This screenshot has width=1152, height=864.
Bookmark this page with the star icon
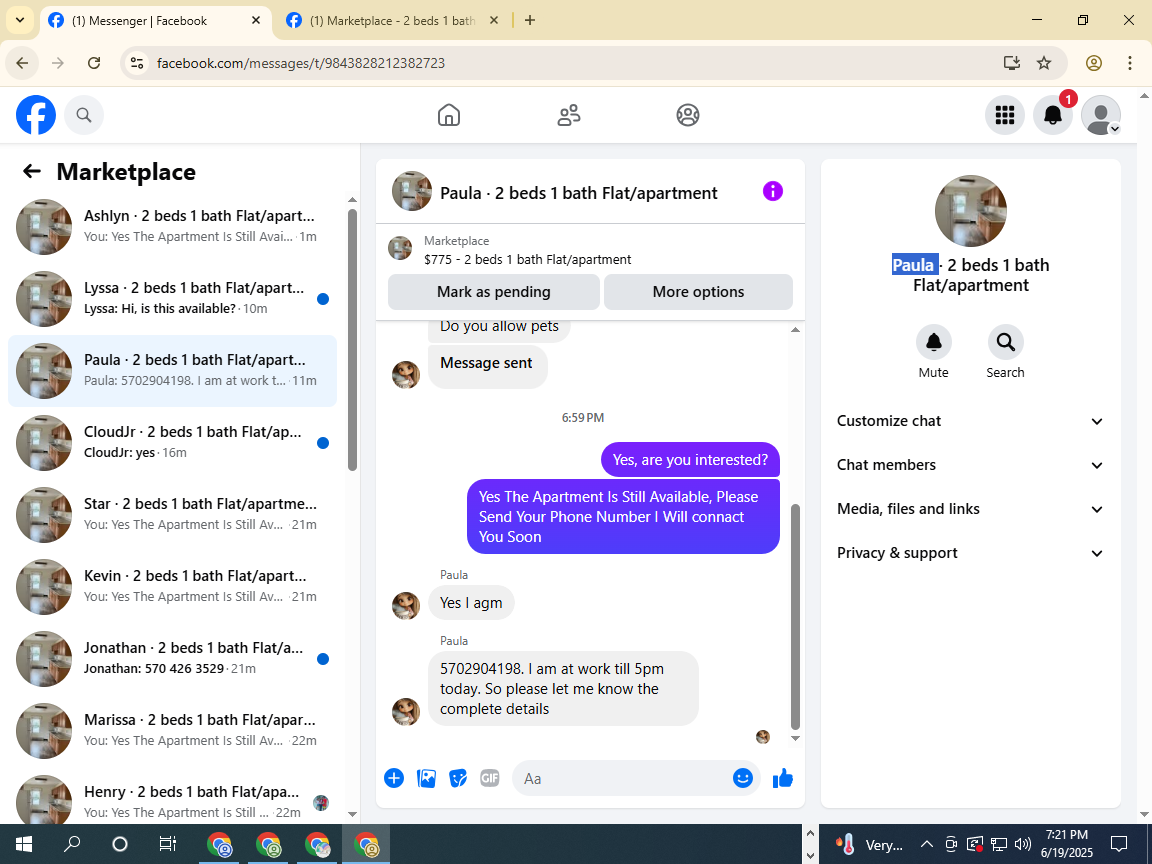click(1044, 63)
